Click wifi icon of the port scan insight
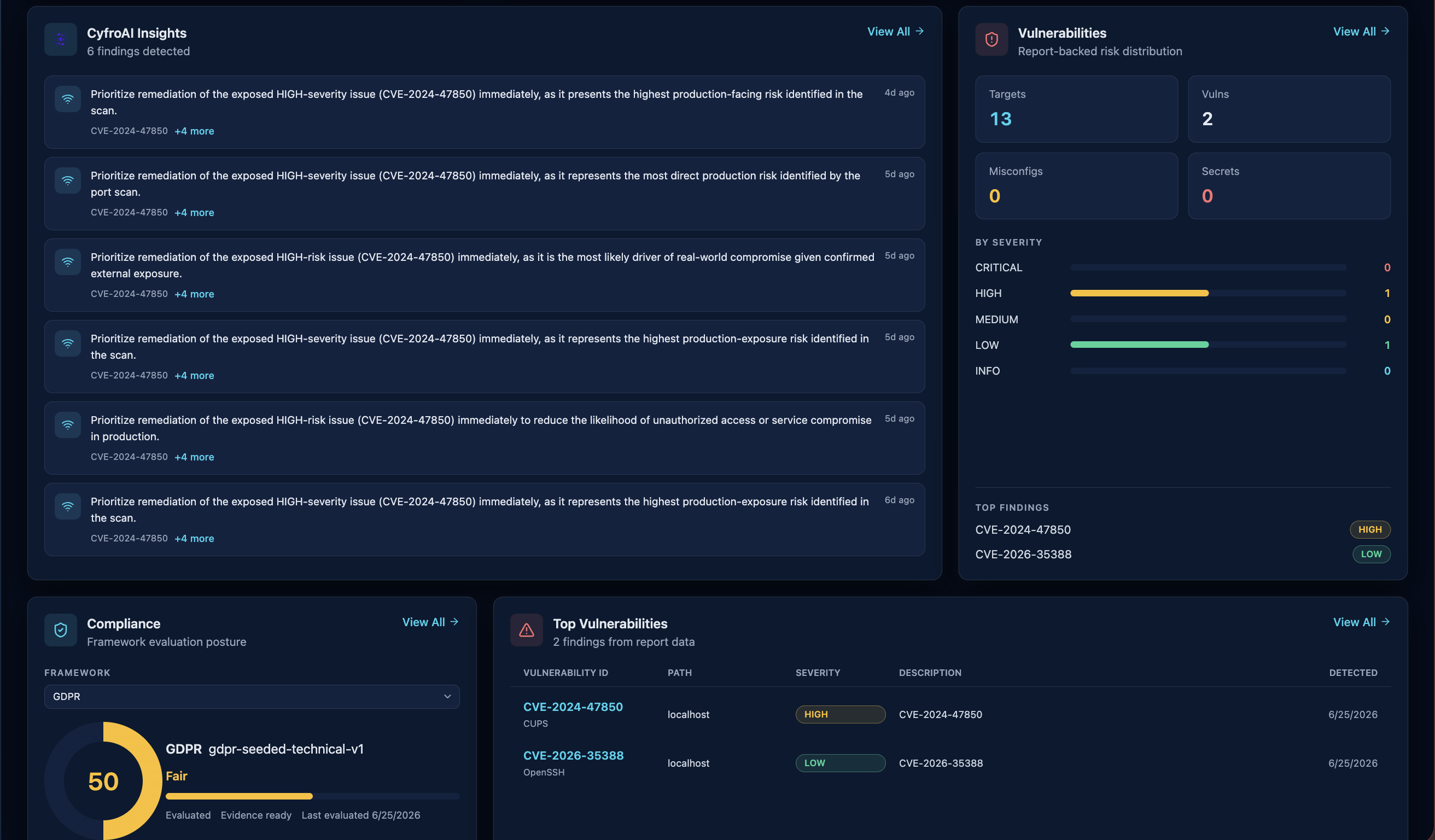Viewport: 1435px width, 840px height. (x=68, y=180)
